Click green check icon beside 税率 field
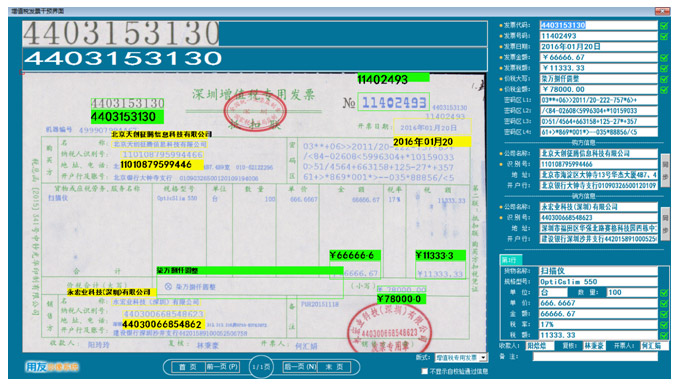The height and width of the screenshot is (386, 680). click(664, 324)
